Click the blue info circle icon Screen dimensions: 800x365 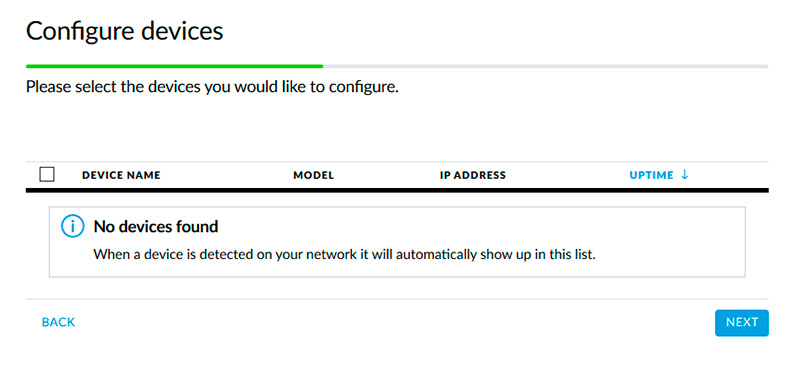point(72,227)
